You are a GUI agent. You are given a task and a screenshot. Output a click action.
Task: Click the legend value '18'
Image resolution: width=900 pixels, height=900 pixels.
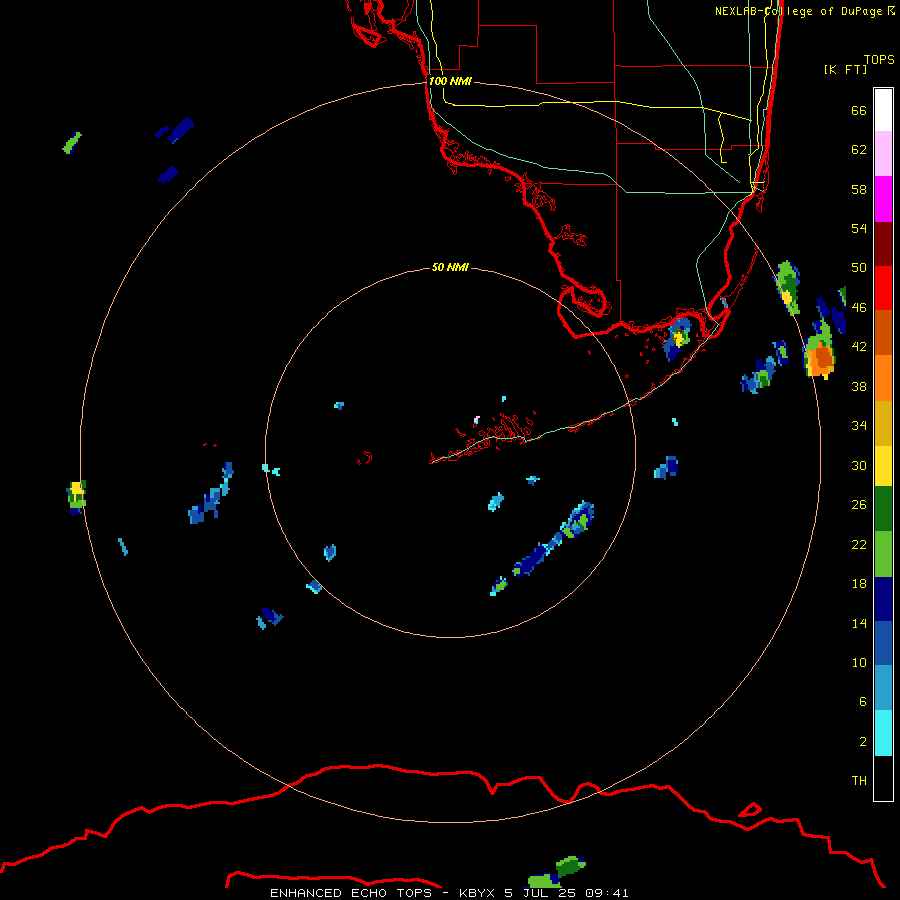(x=859, y=584)
